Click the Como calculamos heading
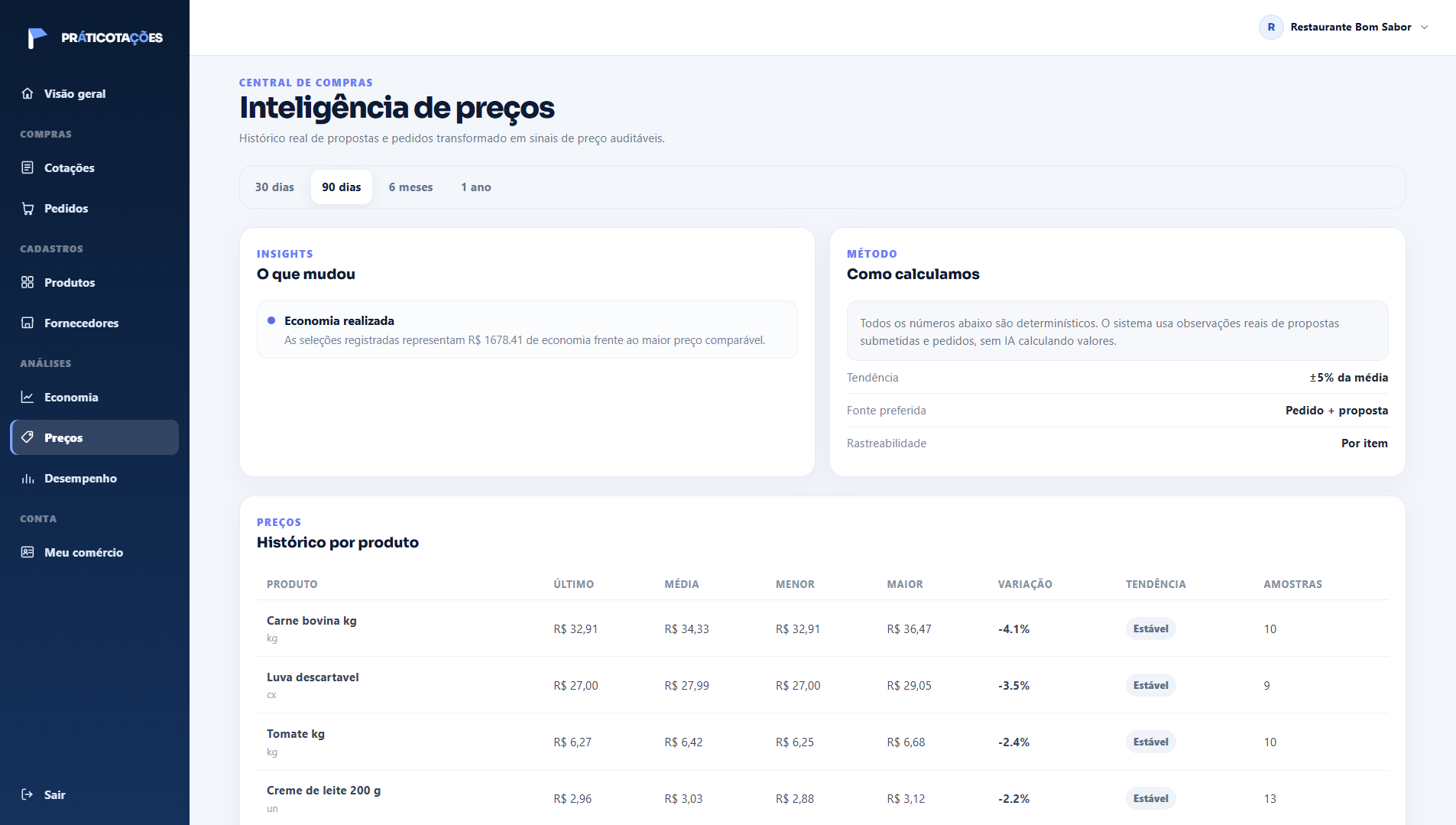The width and height of the screenshot is (1456, 825). point(913,274)
